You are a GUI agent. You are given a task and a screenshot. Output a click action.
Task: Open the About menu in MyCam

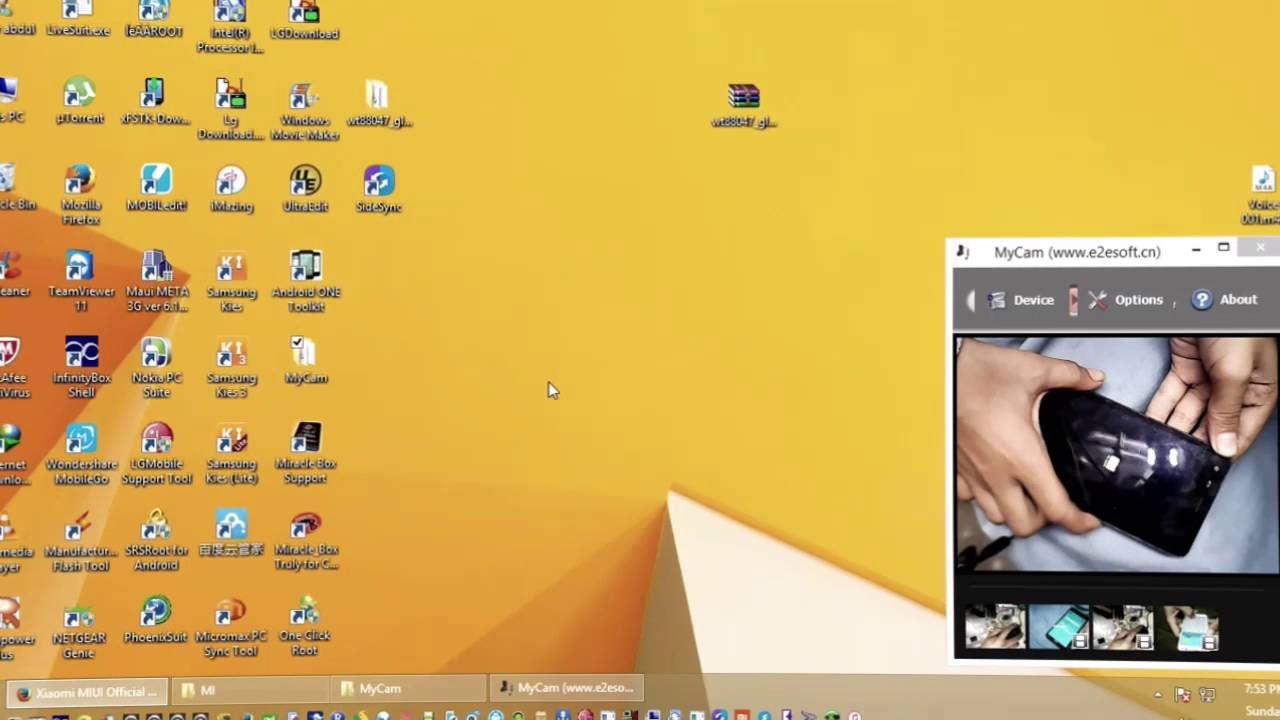click(1225, 300)
